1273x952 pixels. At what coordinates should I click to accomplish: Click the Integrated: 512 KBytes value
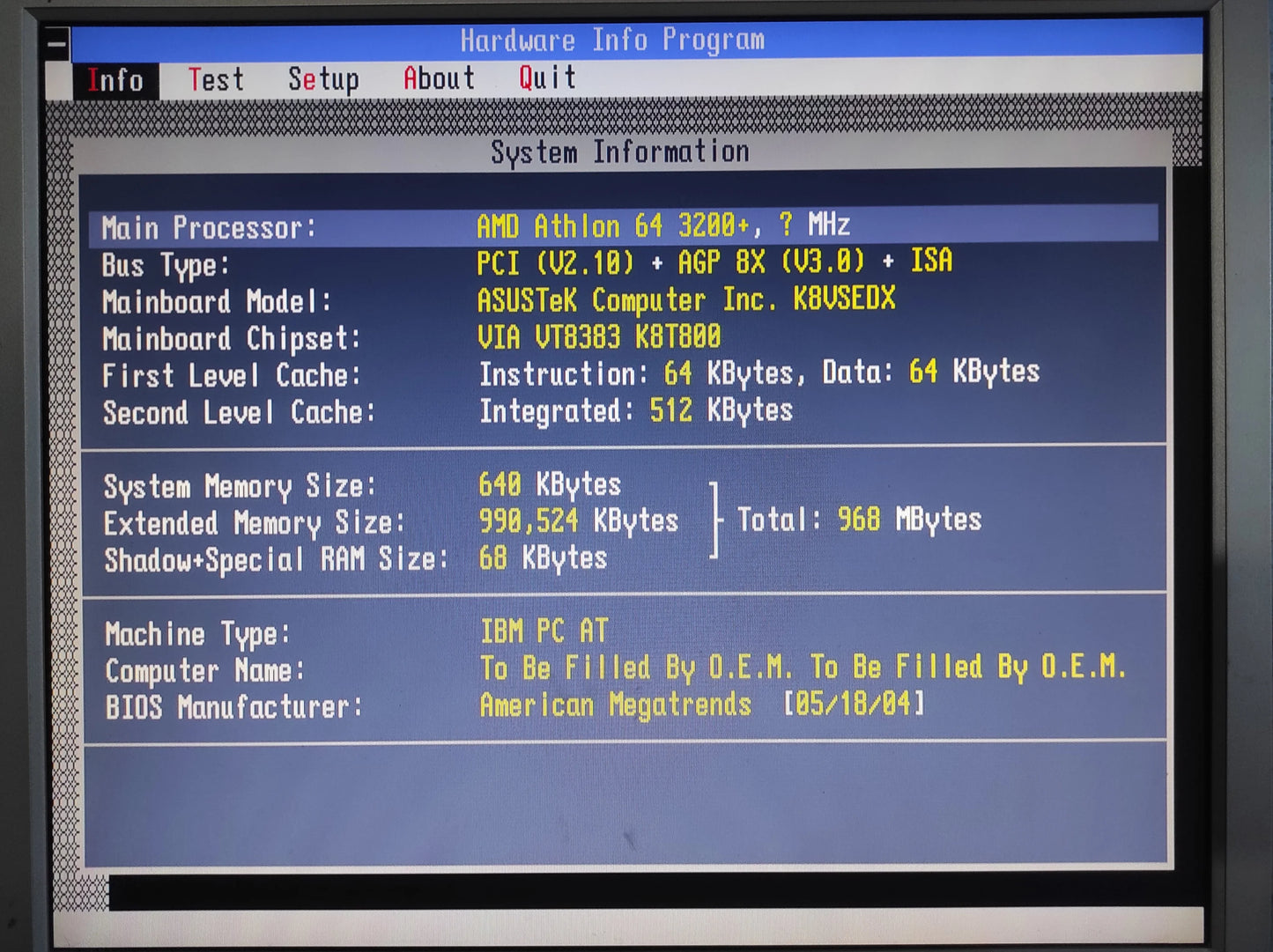(x=636, y=410)
